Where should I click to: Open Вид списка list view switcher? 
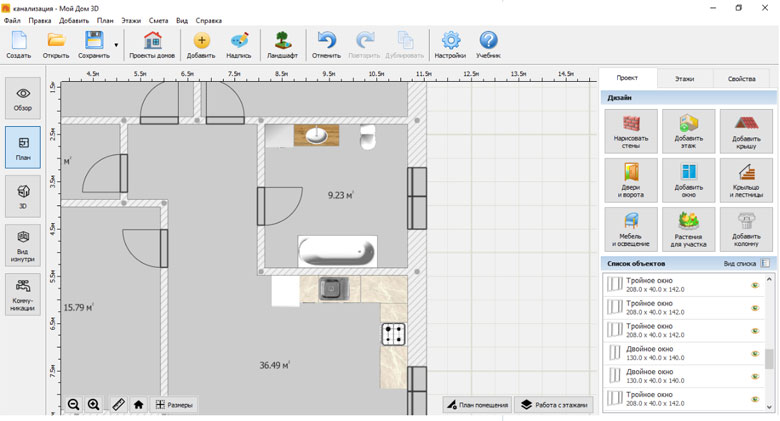746,263
